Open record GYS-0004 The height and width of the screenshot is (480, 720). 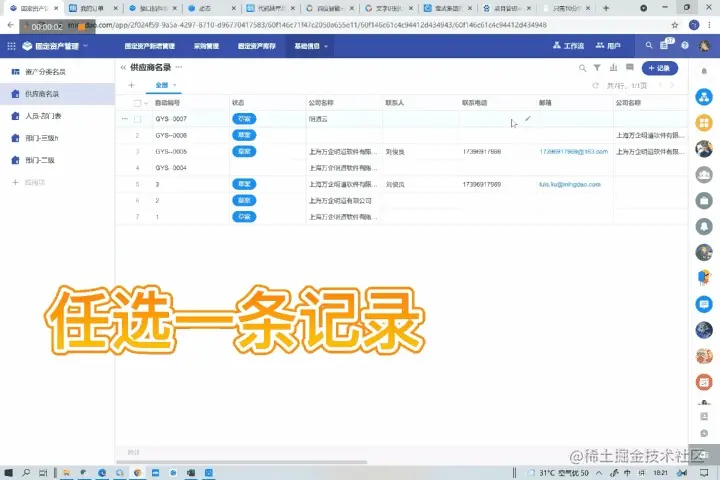[x=171, y=168]
